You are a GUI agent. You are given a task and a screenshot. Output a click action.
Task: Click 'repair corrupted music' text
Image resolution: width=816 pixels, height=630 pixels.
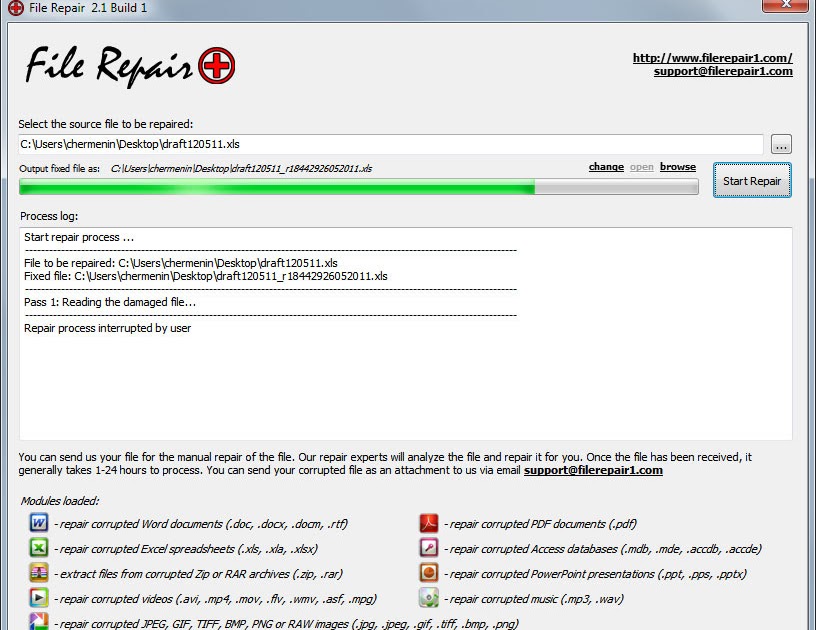pyautogui.click(x=534, y=599)
